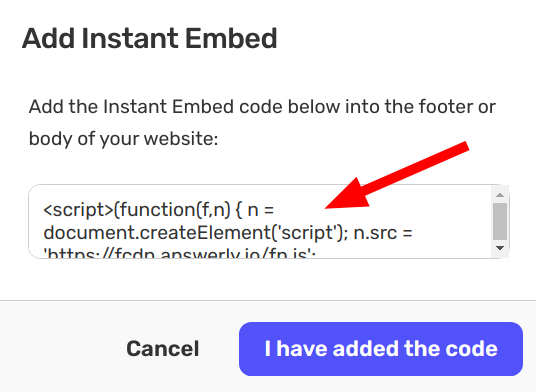The width and height of the screenshot is (536, 392).
Task: Click the red arrow annotation's arrowhead
Action: 349,195
